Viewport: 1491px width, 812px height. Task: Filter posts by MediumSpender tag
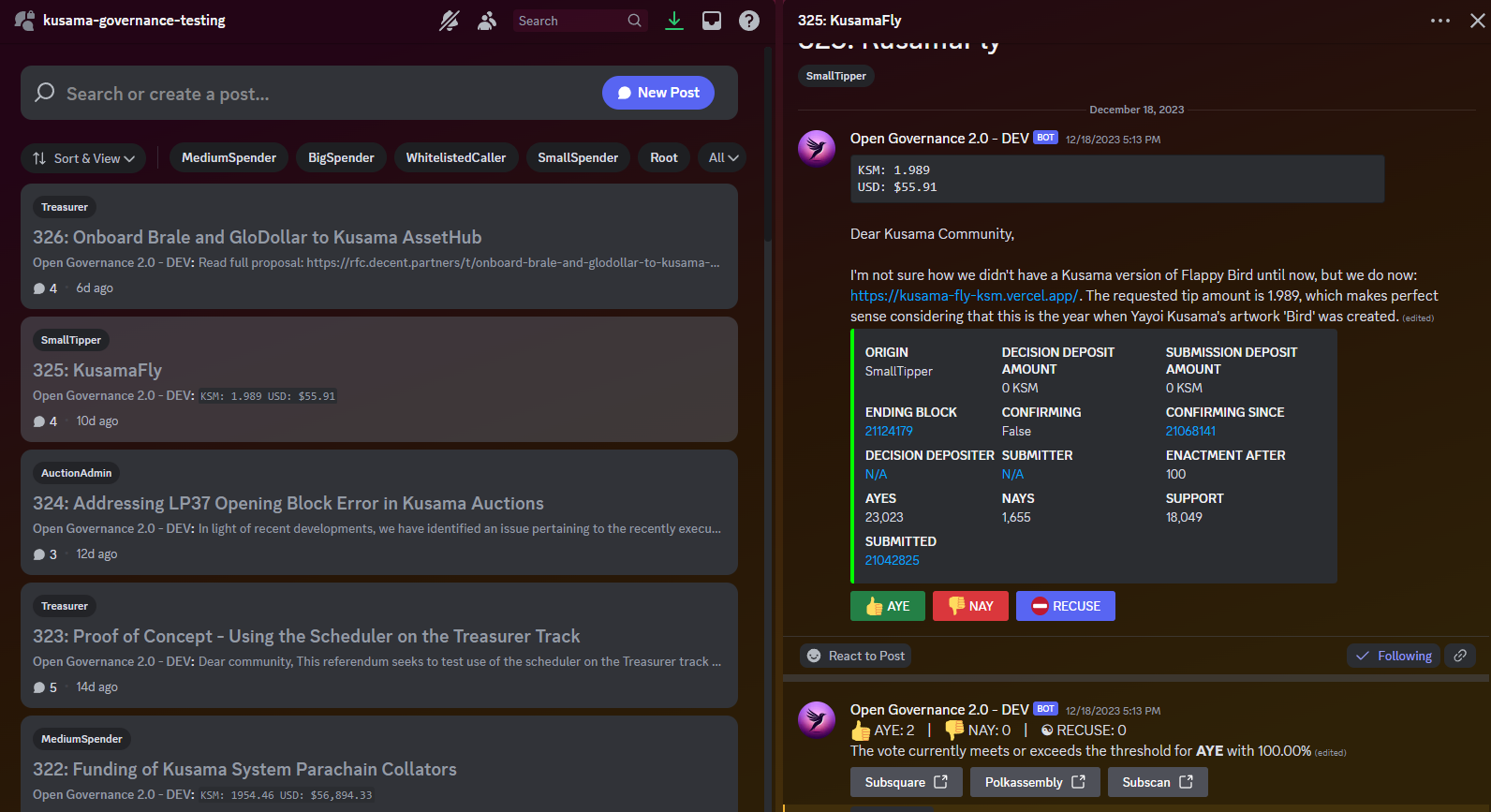tap(229, 158)
